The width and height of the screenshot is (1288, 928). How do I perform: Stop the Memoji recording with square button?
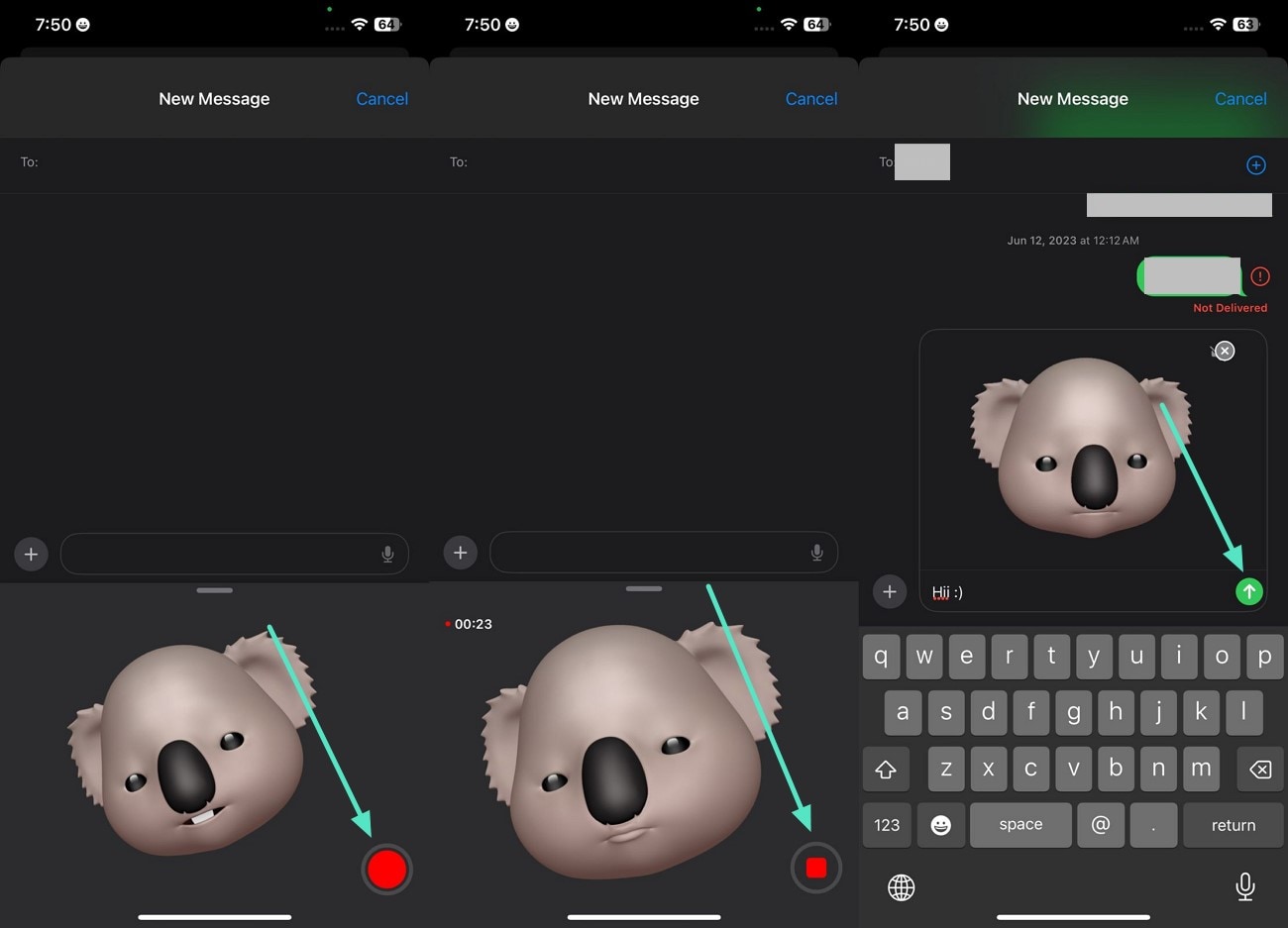click(x=816, y=868)
